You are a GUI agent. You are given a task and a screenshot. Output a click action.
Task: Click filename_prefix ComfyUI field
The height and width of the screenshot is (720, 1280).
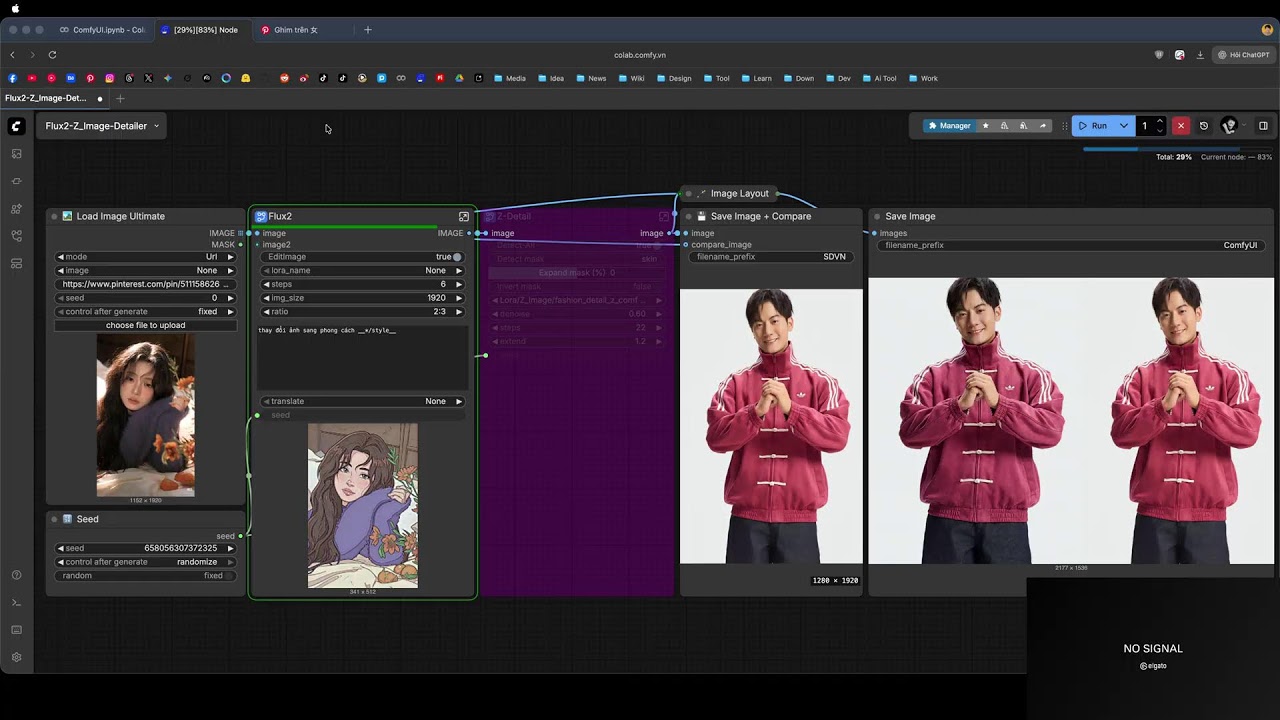(x=1071, y=245)
